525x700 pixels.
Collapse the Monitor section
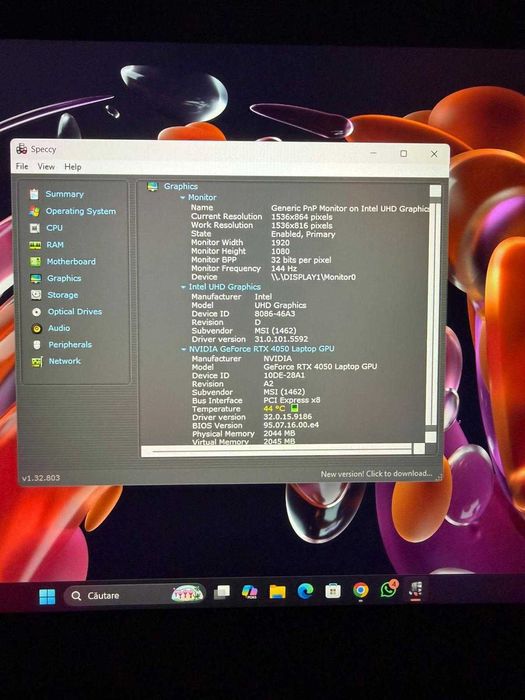183,197
